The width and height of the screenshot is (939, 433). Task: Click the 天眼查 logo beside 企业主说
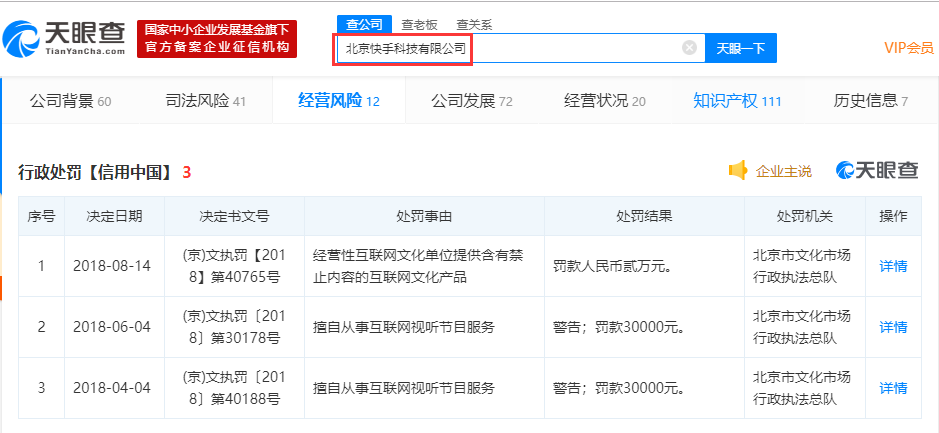(877, 171)
